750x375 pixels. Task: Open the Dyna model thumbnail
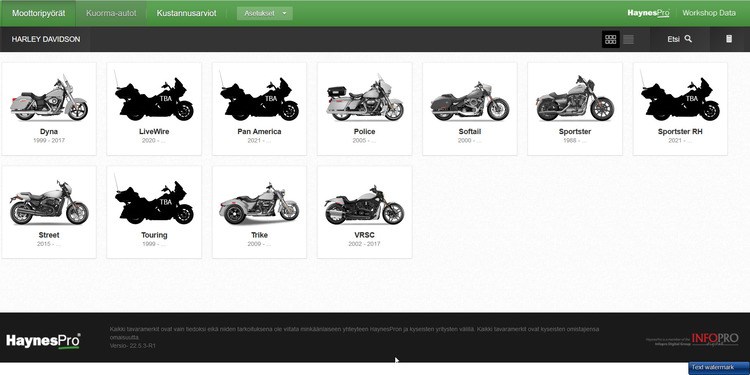49,98
